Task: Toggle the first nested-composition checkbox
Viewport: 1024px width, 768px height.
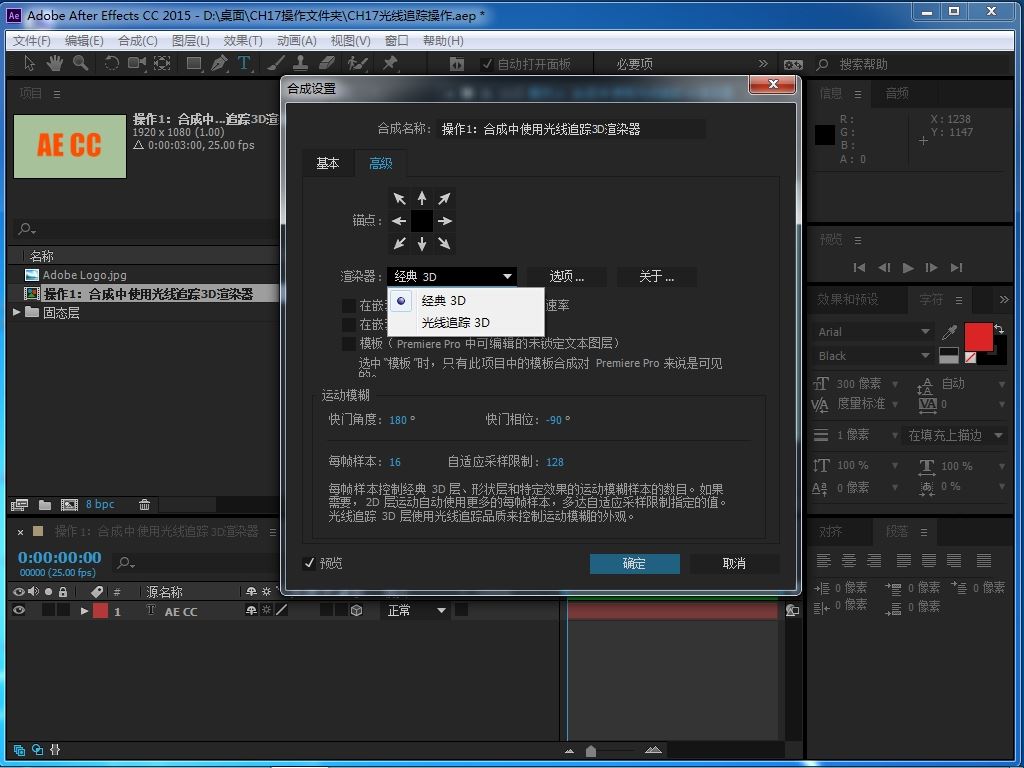Action: click(x=349, y=306)
